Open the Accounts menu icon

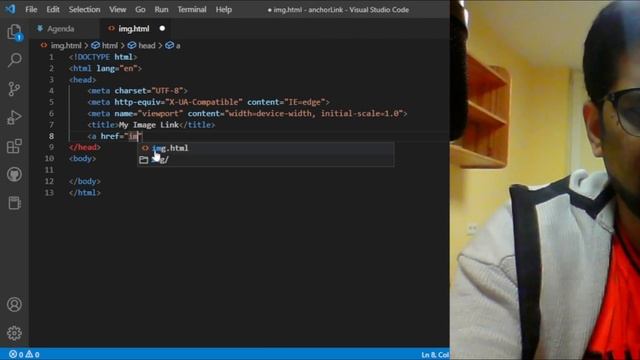14,304
